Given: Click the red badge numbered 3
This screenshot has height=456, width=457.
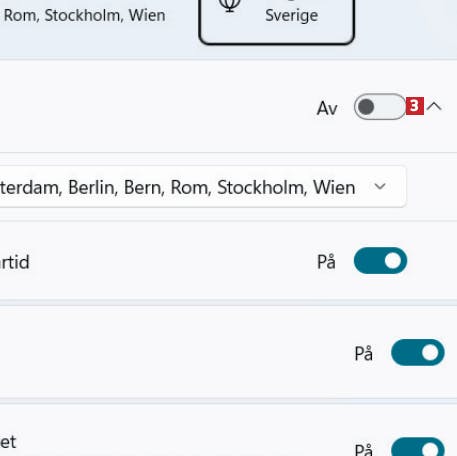Looking at the screenshot, I should [x=415, y=106].
